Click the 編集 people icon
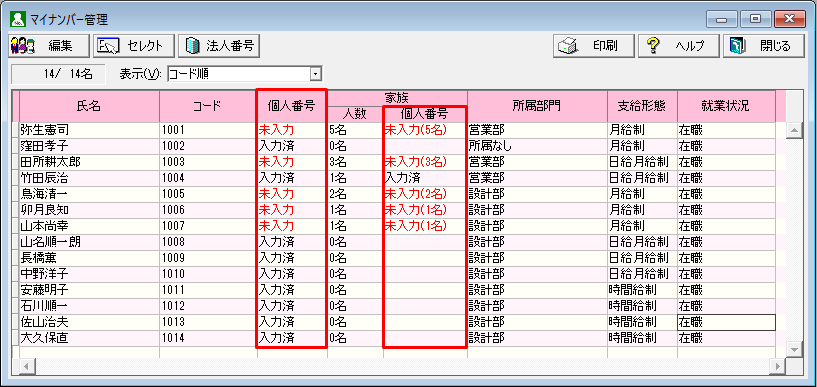The width and height of the screenshot is (817, 387). tap(22, 46)
